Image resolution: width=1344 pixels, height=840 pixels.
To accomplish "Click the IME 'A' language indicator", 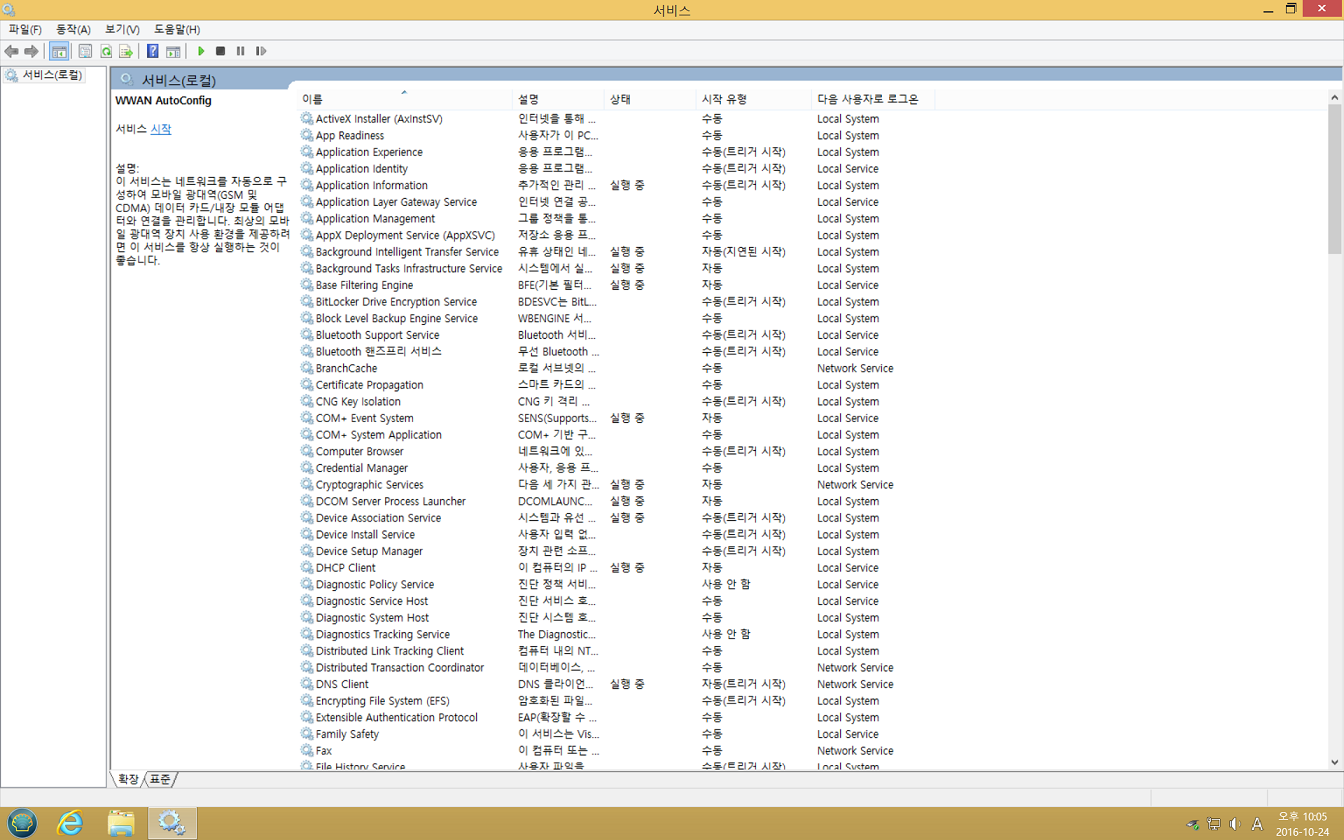I will [1257, 824].
